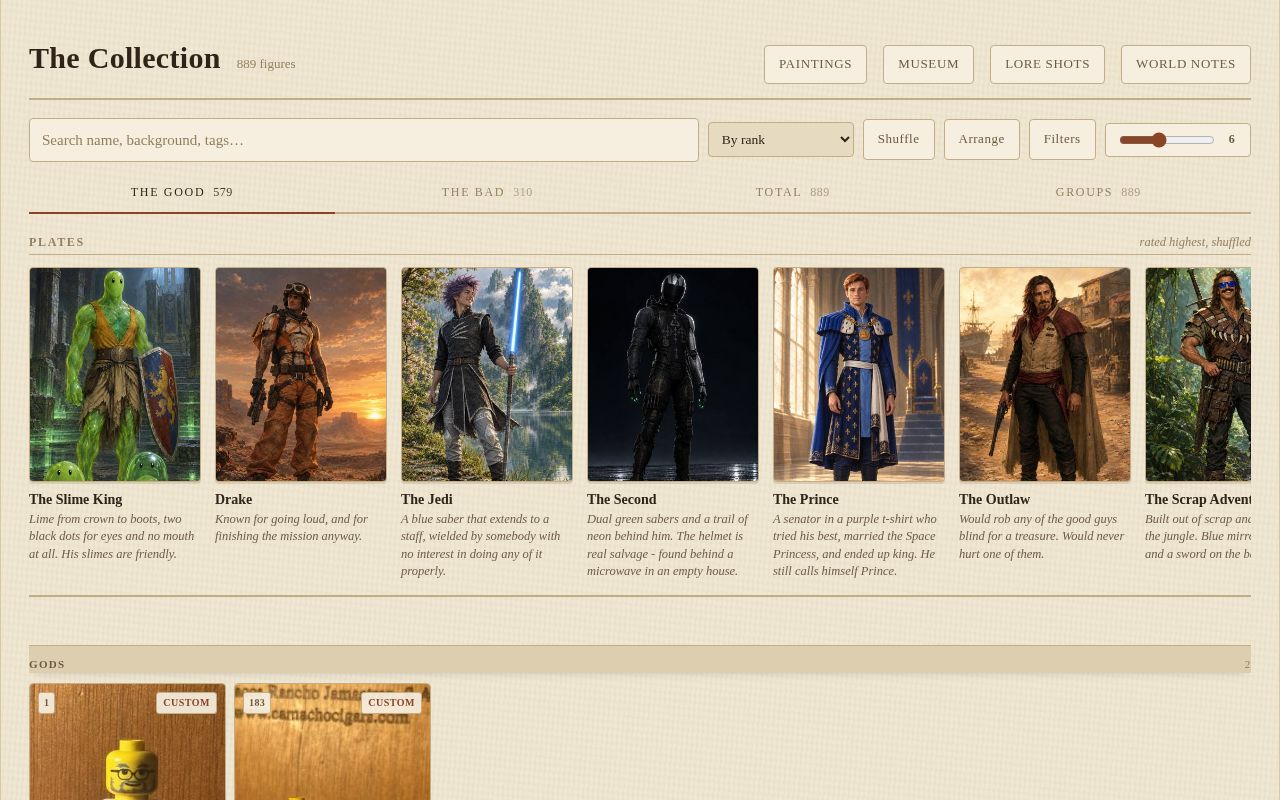Click the '889 figures' count text
This screenshot has height=800, width=1280.
click(x=266, y=64)
